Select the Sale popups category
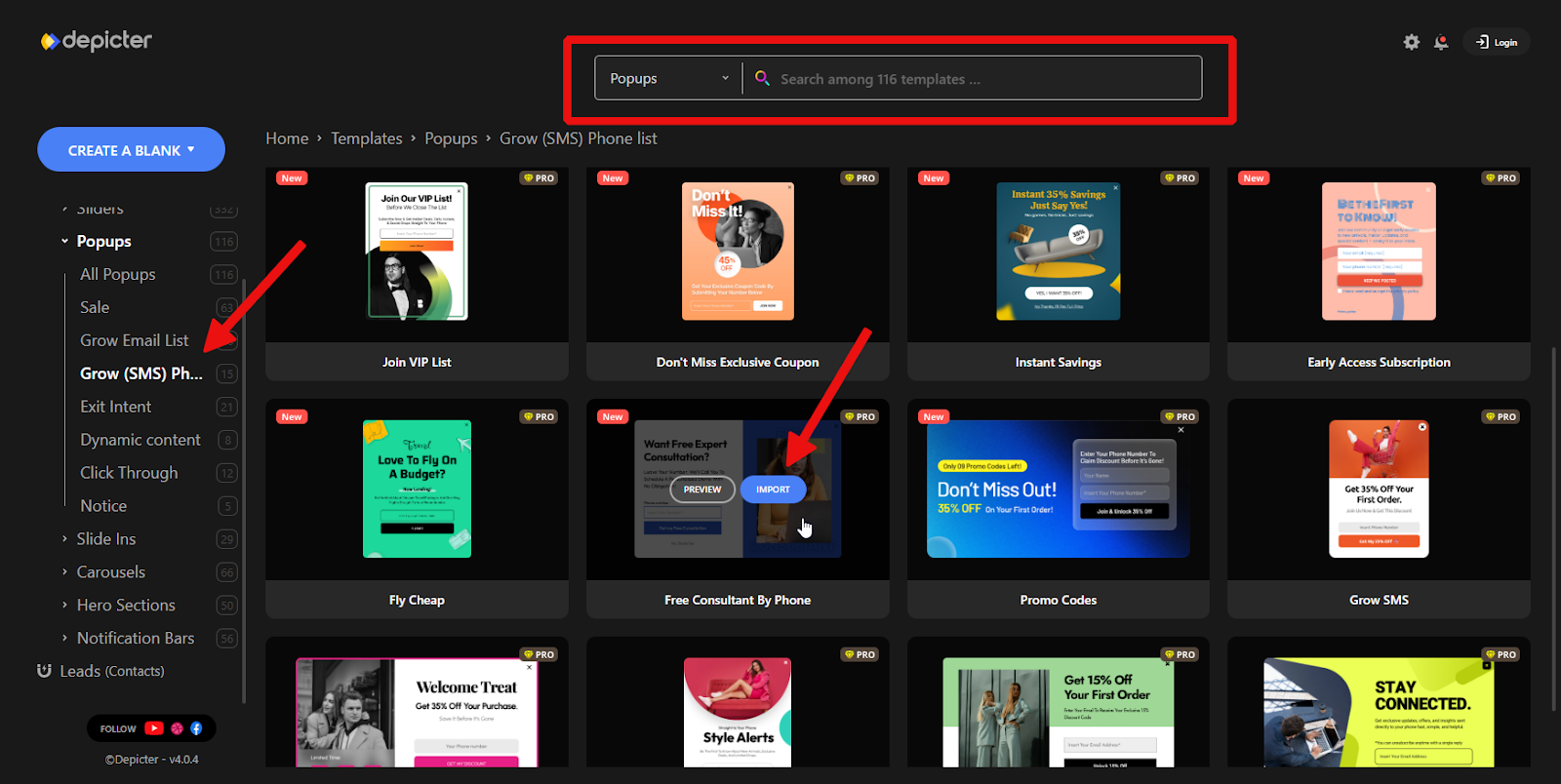Image resolution: width=1561 pixels, height=784 pixels. [95, 307]
